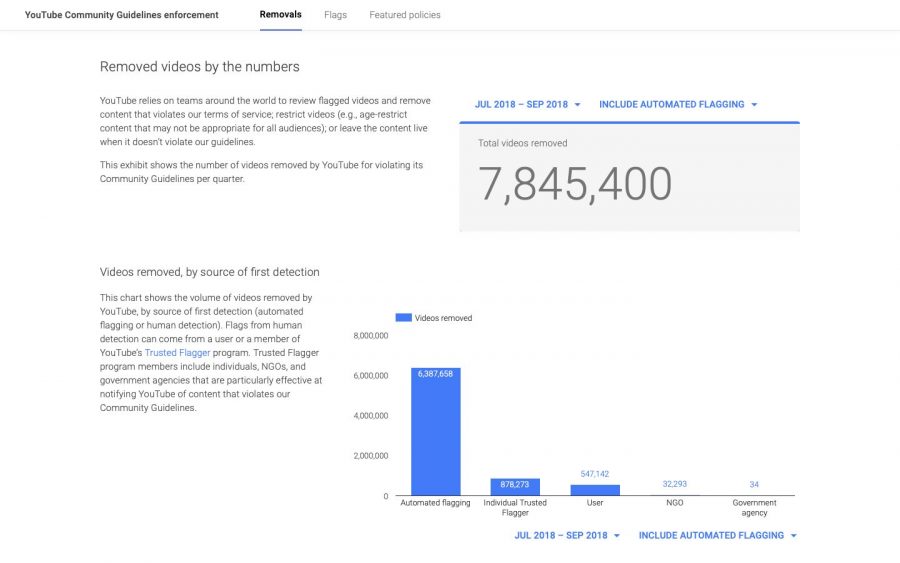Open the Flags tab
This screenshot has width=900, height=563.
pyautogui.click(x=335, y=15)
